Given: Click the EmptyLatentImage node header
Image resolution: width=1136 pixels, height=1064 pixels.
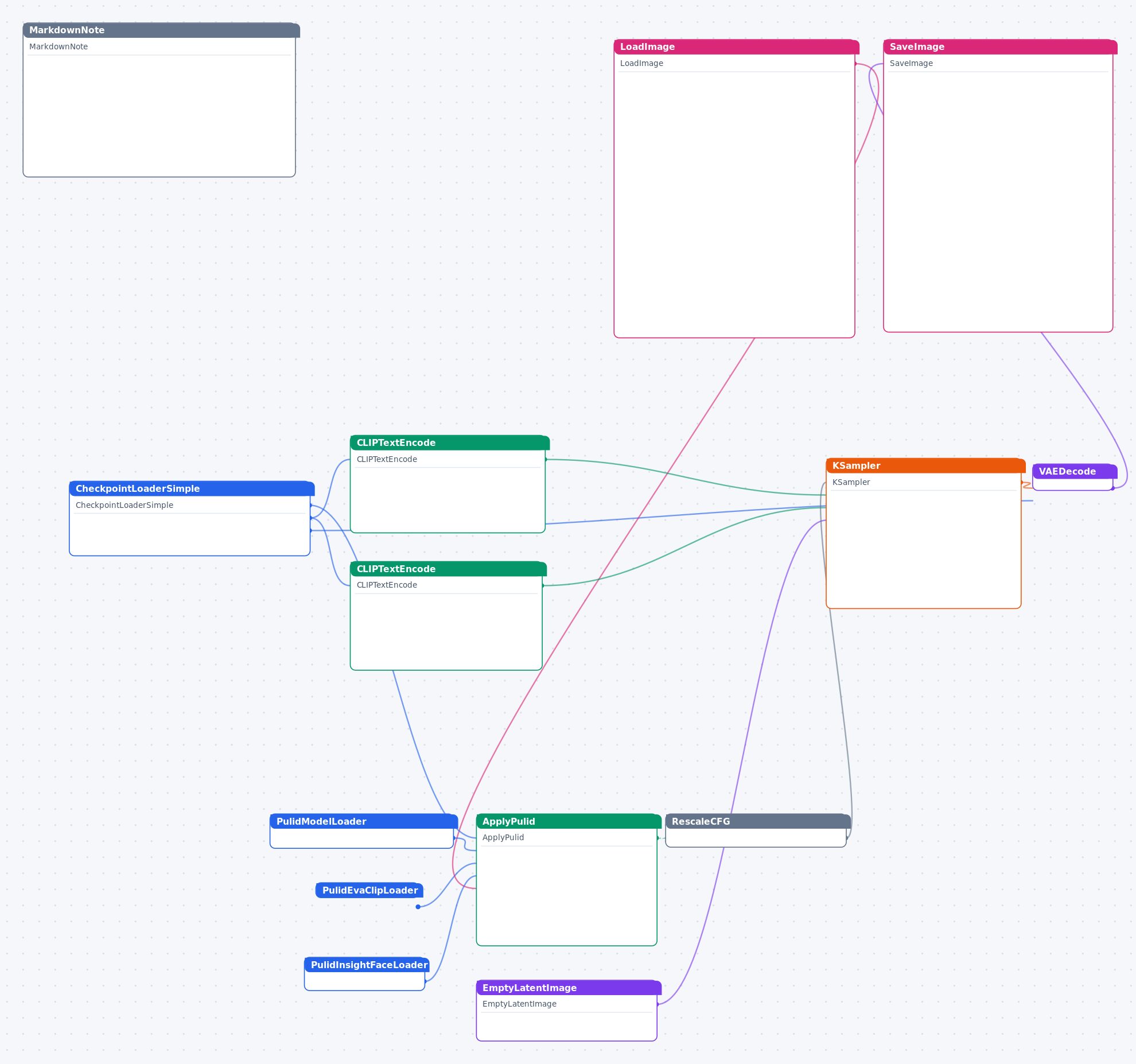Looking at the screenshot, I should 569,988.
